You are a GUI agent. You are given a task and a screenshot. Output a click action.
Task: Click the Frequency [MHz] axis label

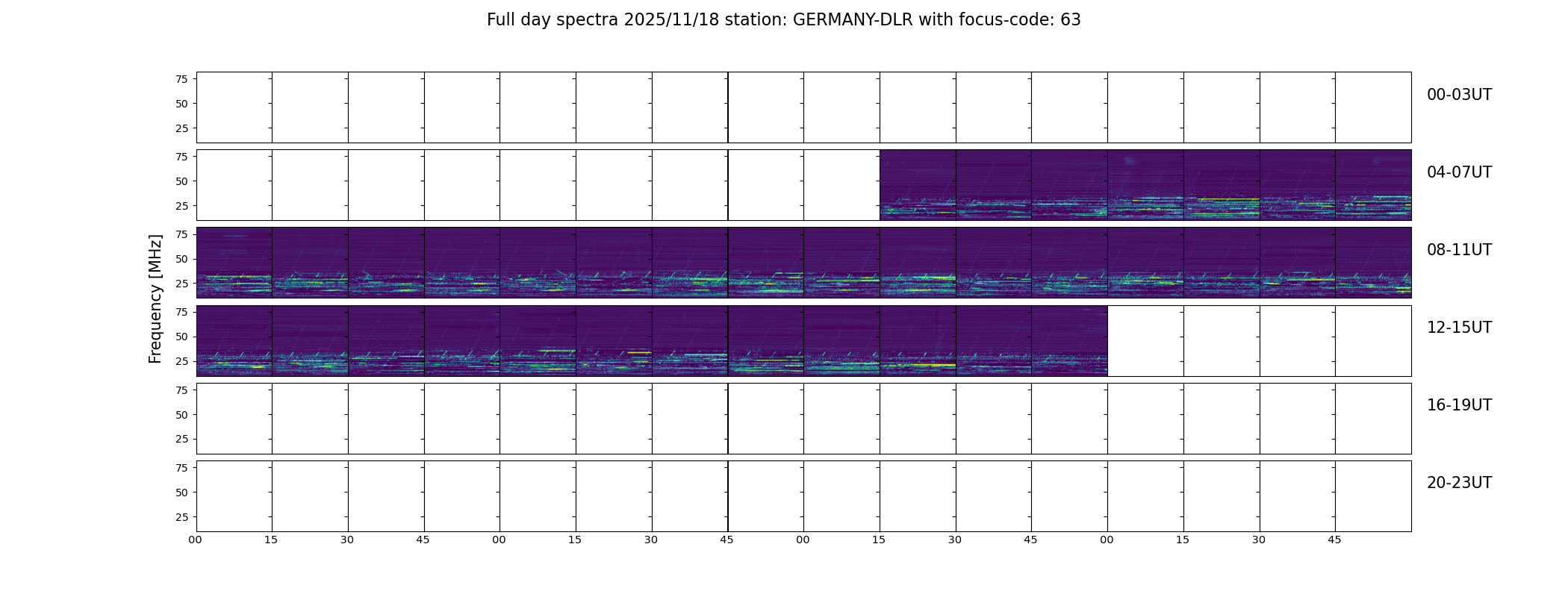click(x=155, y=299)
